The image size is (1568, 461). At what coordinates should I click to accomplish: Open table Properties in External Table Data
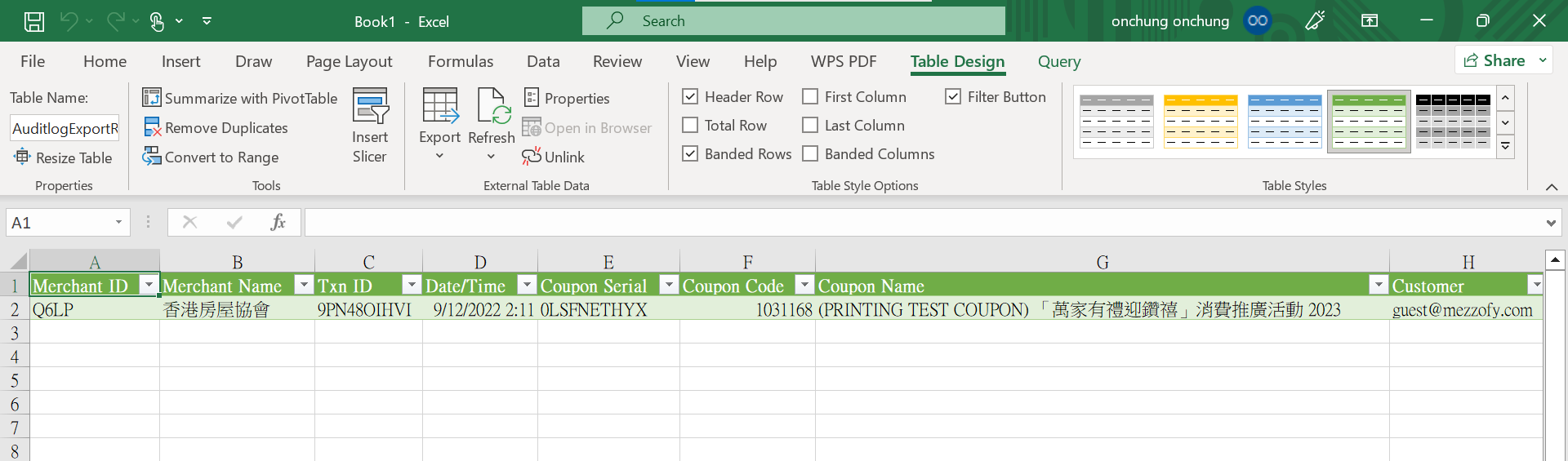567,98
